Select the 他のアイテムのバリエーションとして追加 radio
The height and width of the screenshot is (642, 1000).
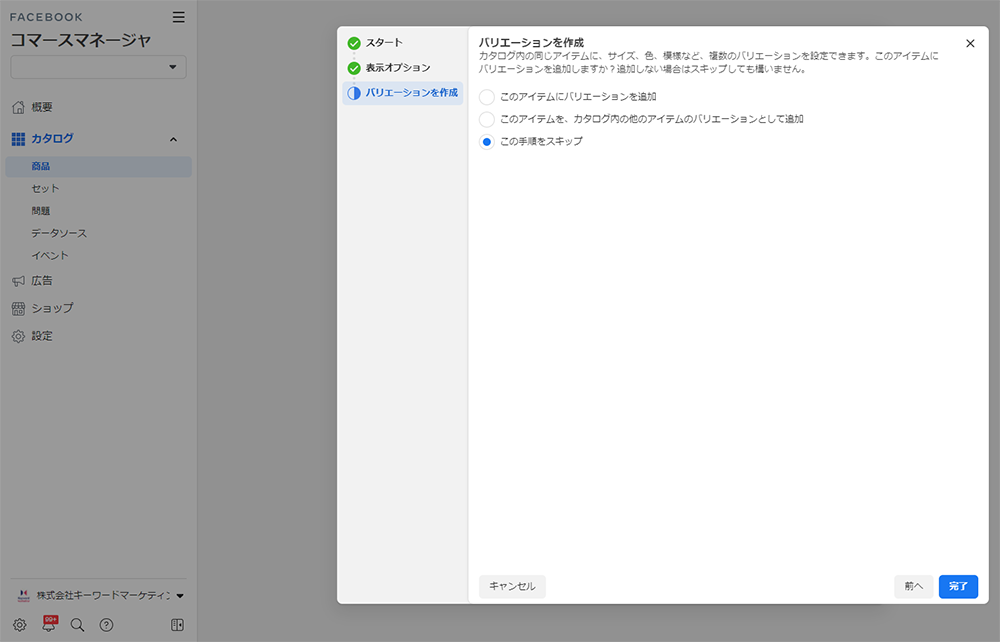tap(487, 119)
